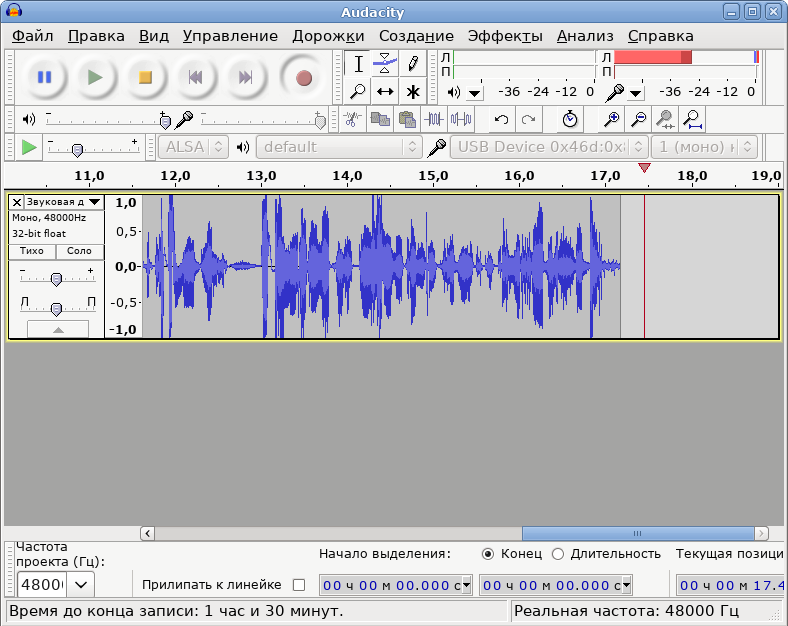Select the Multi-tool asterisk mode

click(x=413, y=91)
